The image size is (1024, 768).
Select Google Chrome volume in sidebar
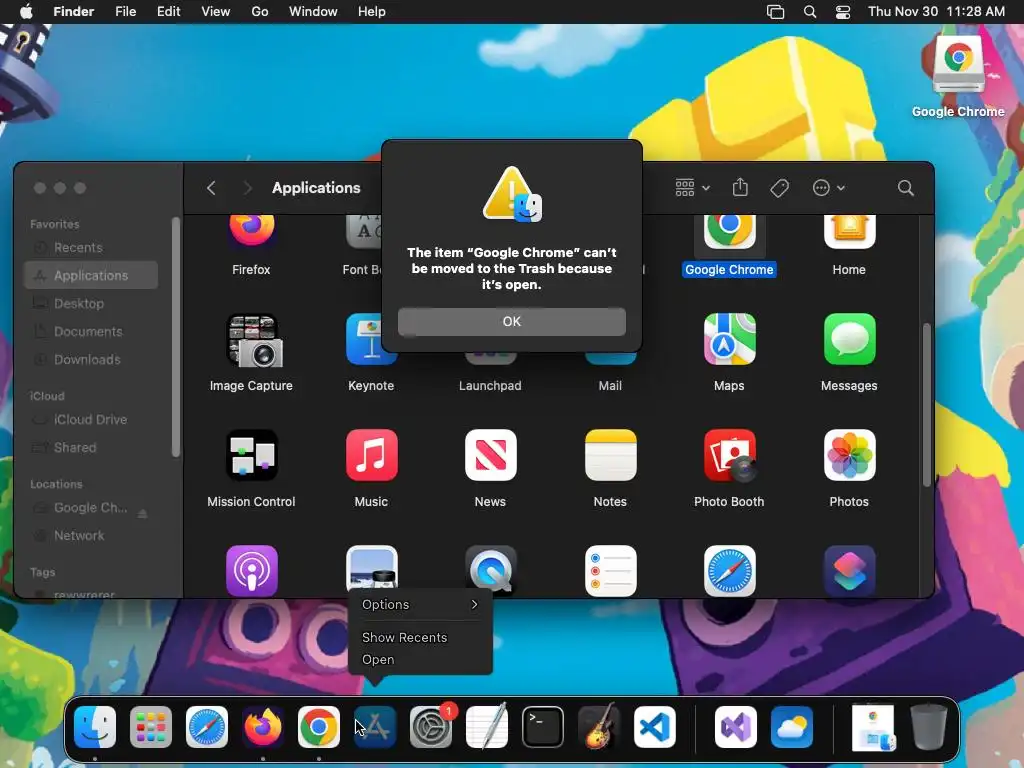91,507
